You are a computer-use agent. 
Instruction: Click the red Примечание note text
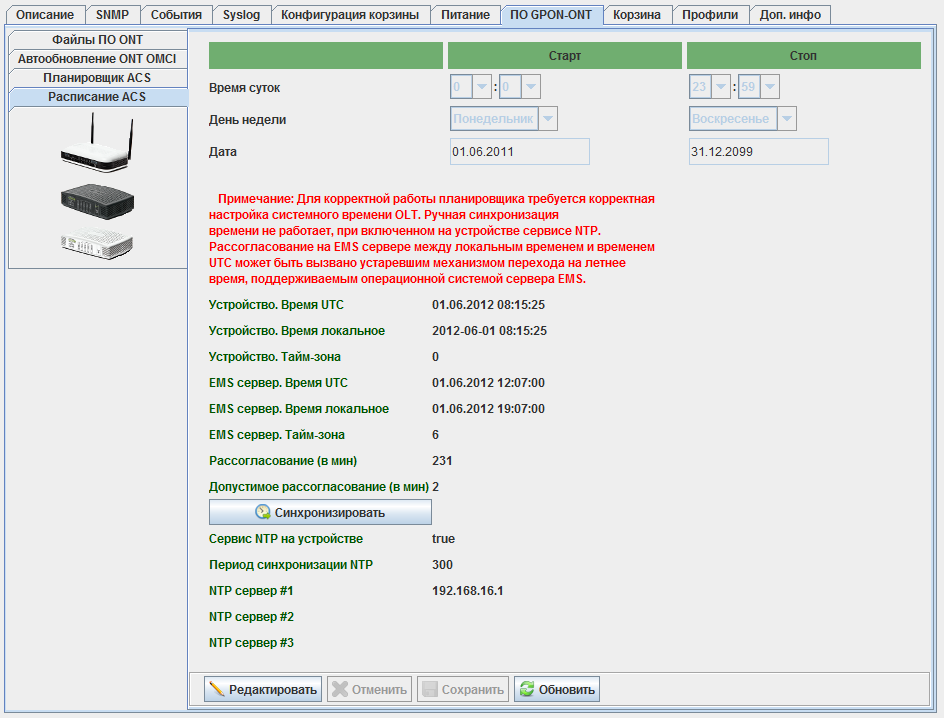coord(432,239)
